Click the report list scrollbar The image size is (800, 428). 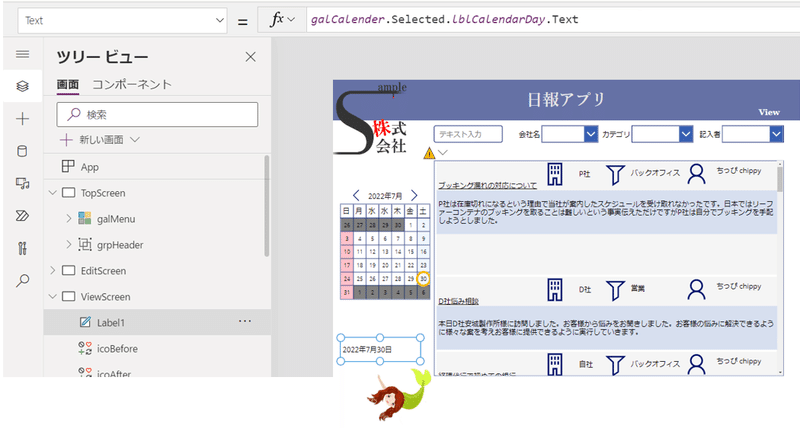pos(780,179)
